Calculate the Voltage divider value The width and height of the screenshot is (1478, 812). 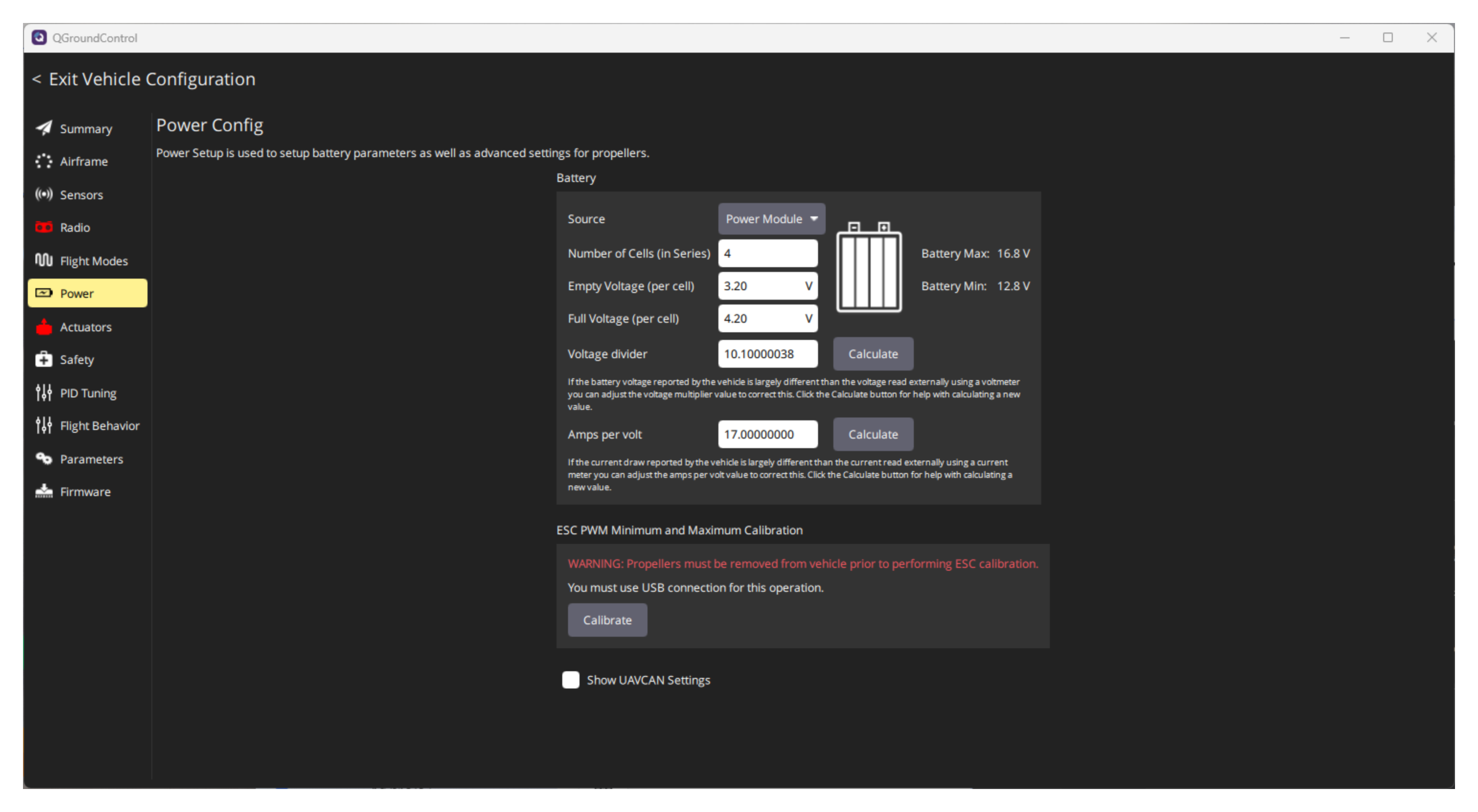pos(873,354)
